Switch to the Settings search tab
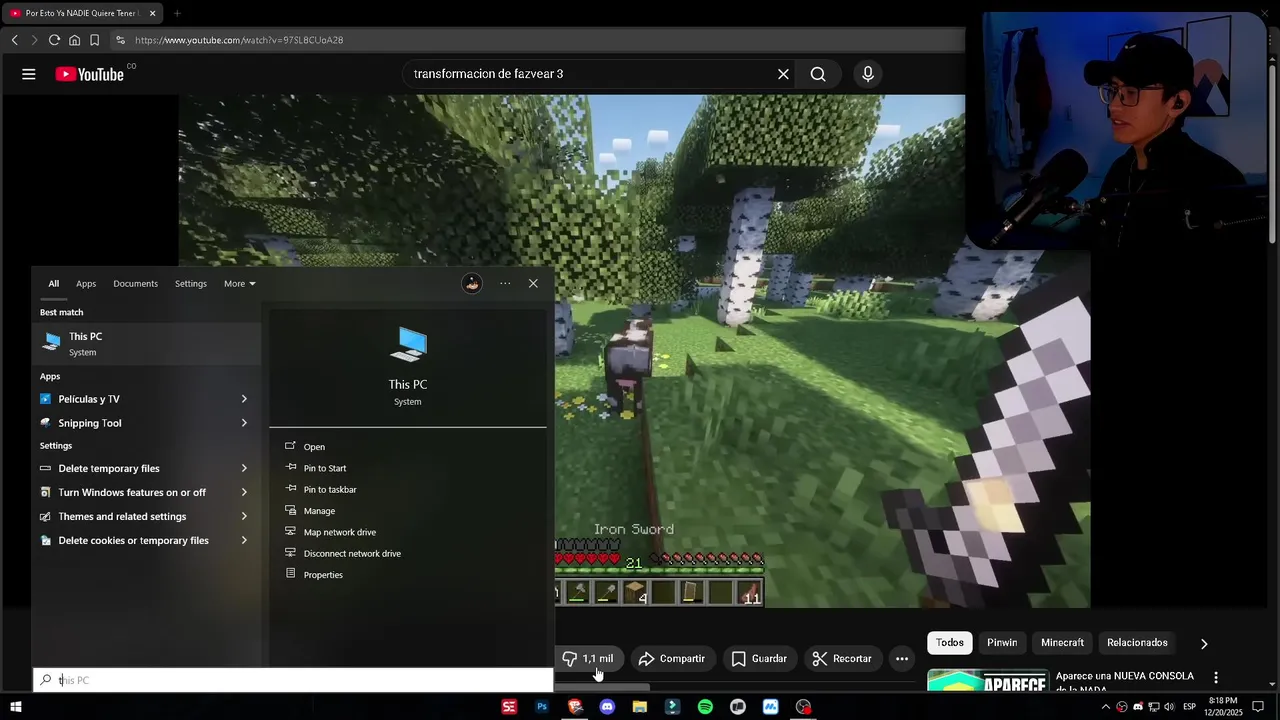The width and height of the screenshot is (1280, 720). coord(191,284)
